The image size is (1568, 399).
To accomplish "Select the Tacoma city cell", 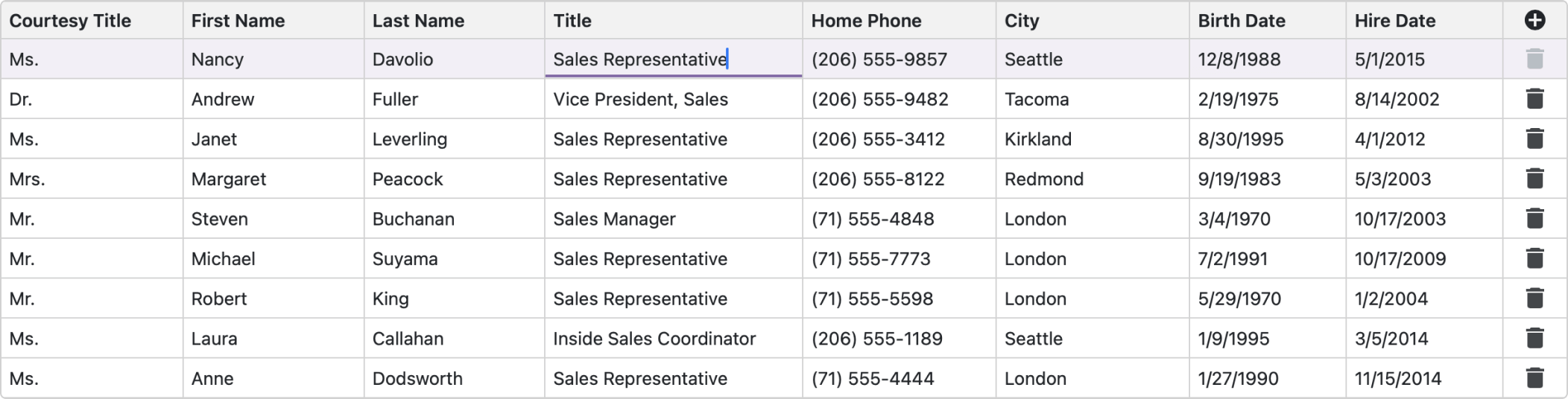I will (x=1037, y=99).
